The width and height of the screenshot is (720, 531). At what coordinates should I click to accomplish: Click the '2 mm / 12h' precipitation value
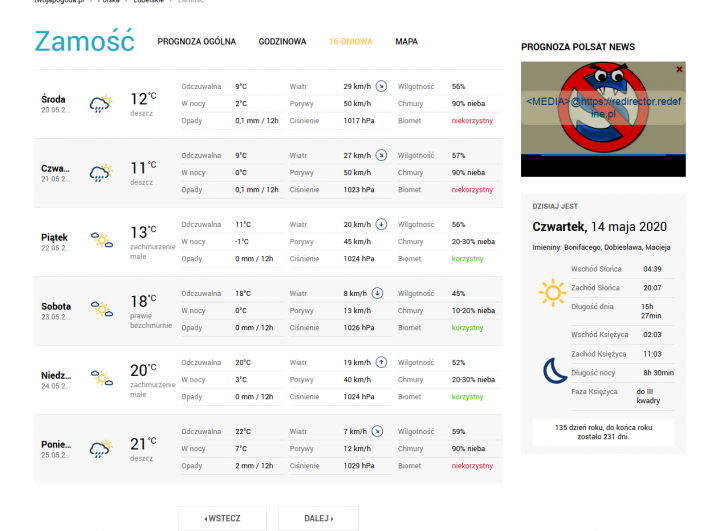[x=254, y=466]
